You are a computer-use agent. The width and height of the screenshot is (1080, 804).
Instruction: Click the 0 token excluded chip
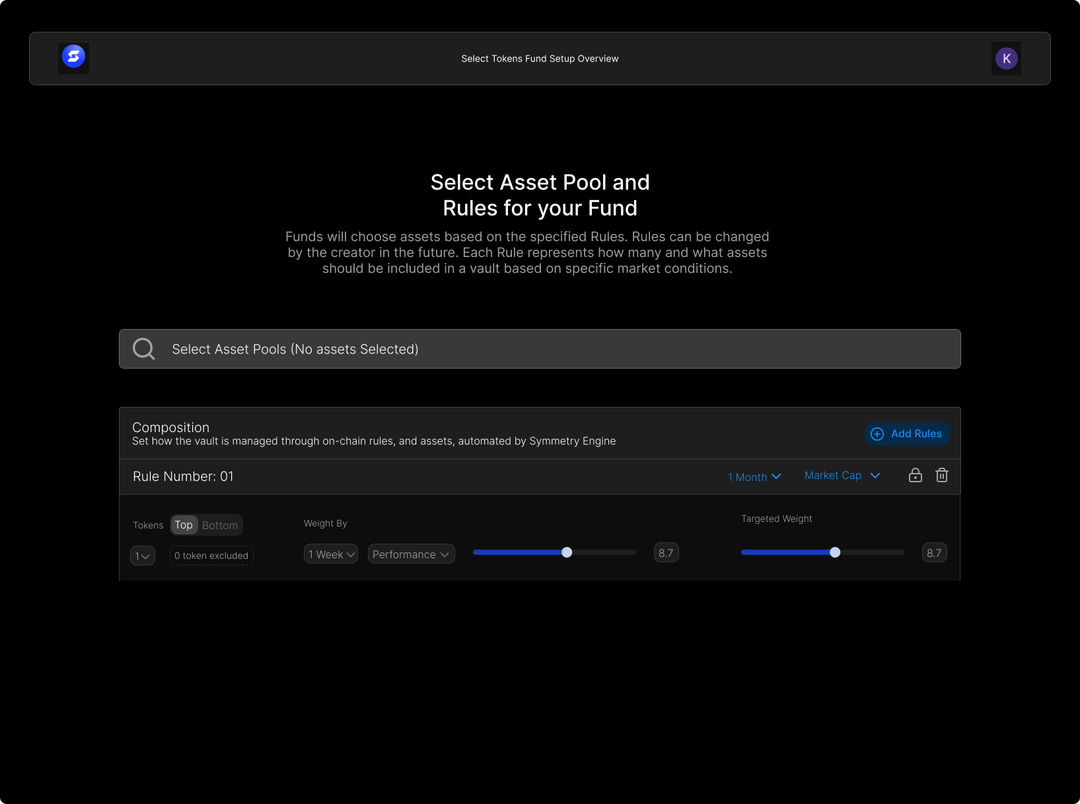pyautogui.click(x=211, y=556)
